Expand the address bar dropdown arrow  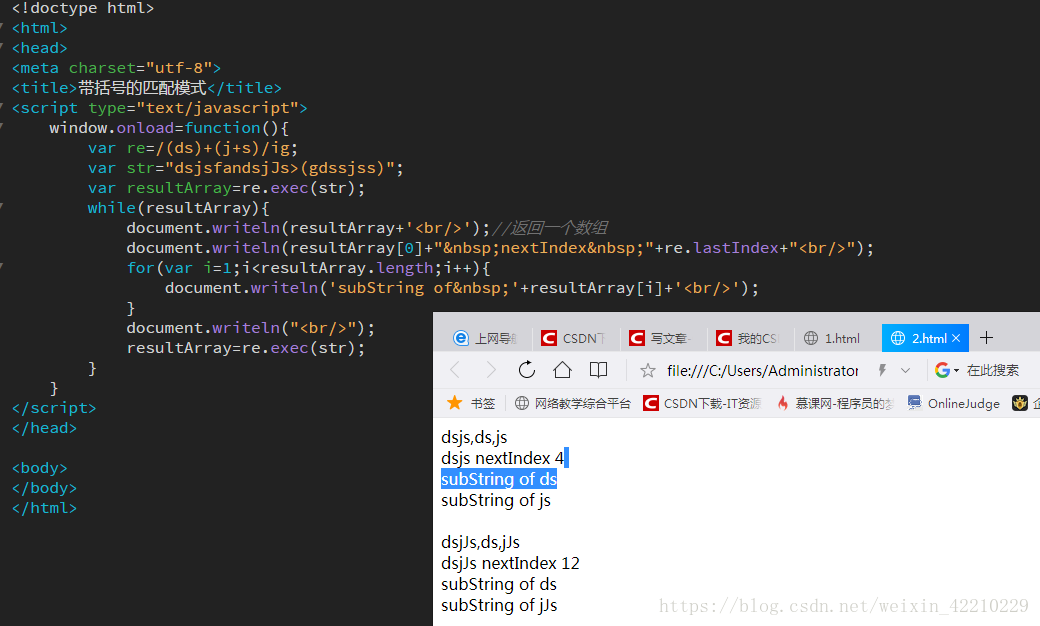pos(905,370)
